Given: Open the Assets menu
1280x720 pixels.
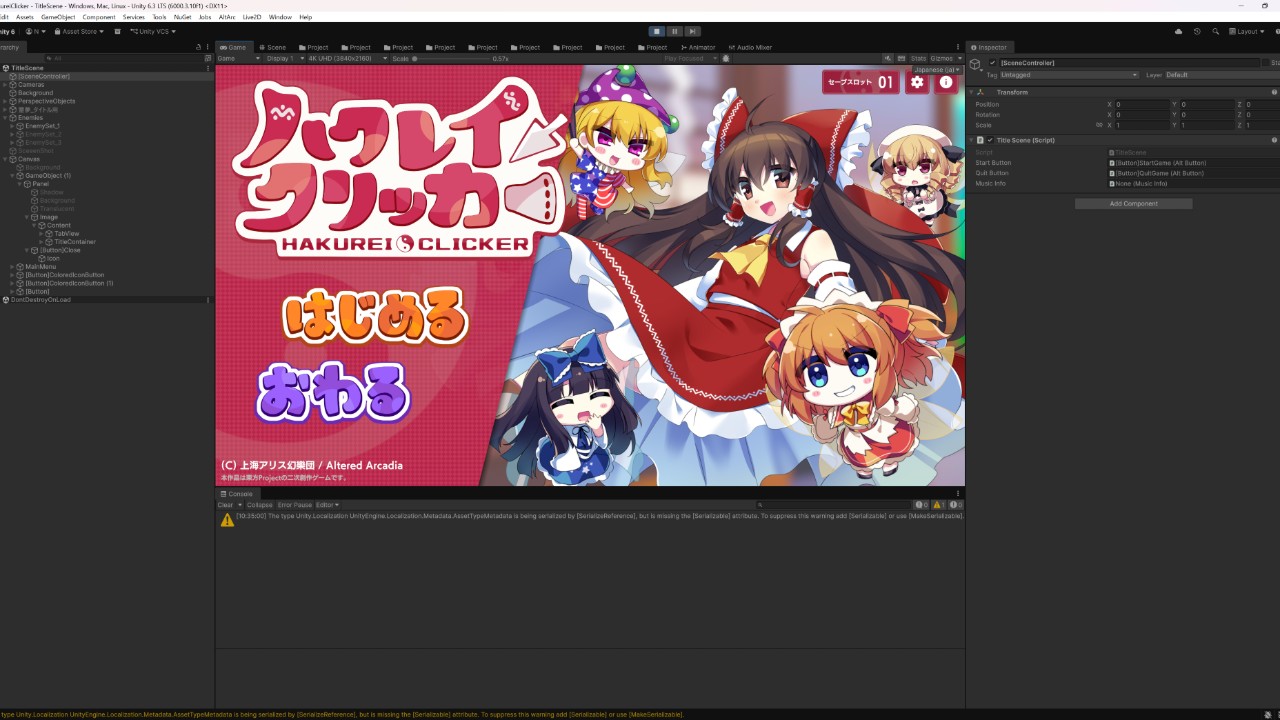Looking at the screenshot, I should pyautogui.click(x=25, y=17).
